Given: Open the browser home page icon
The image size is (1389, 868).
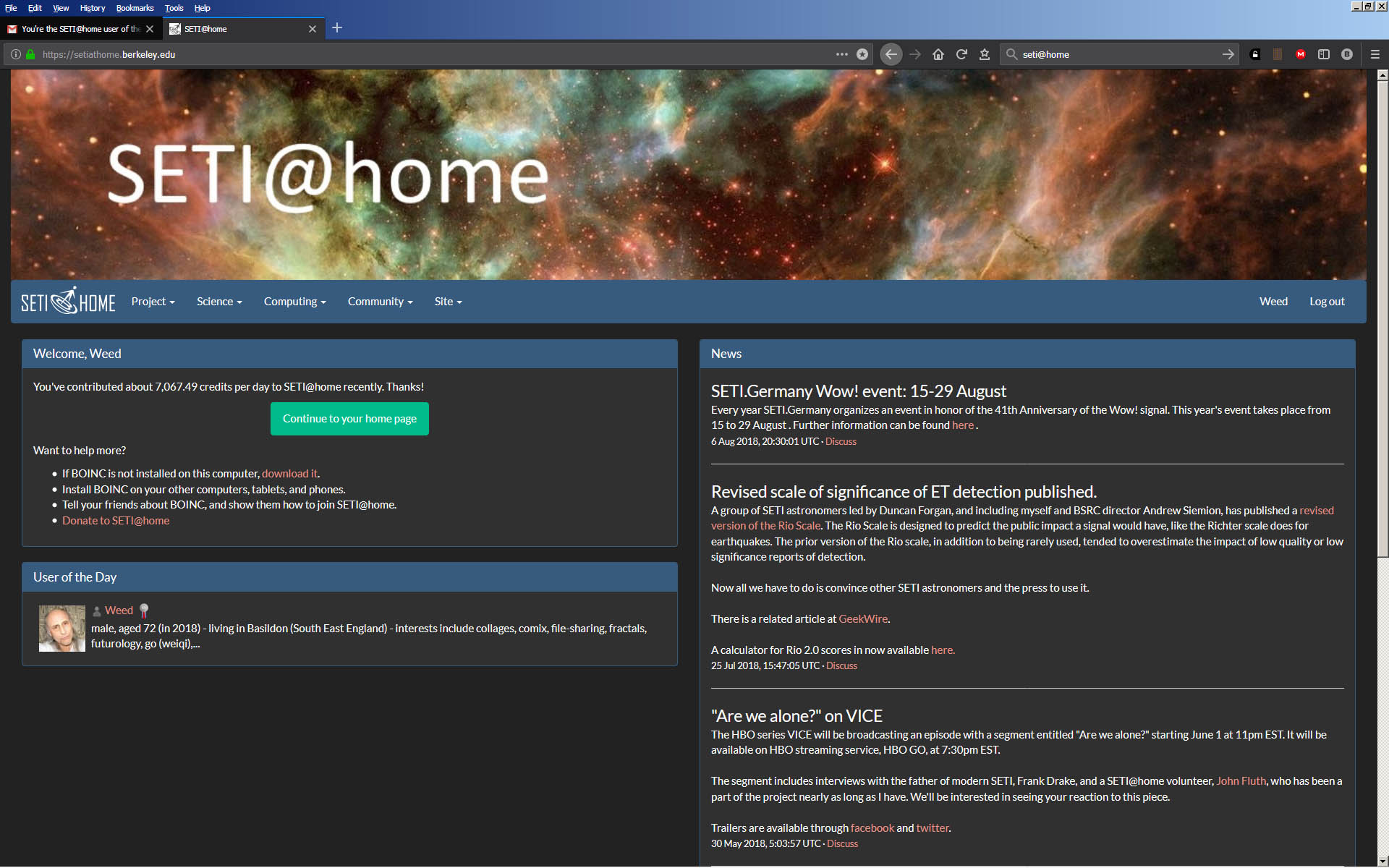Looking at the screenshot, I should point(938,54).
